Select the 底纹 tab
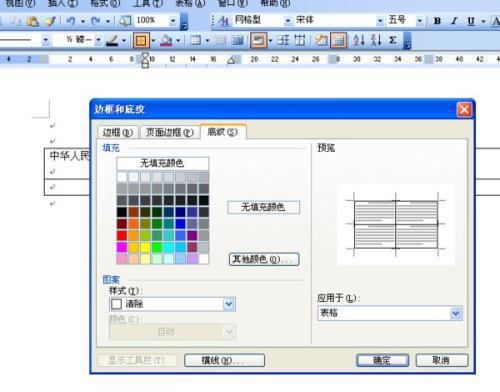Image resolution: width=500 pixels, height=392 pixels. coord(223,132)
